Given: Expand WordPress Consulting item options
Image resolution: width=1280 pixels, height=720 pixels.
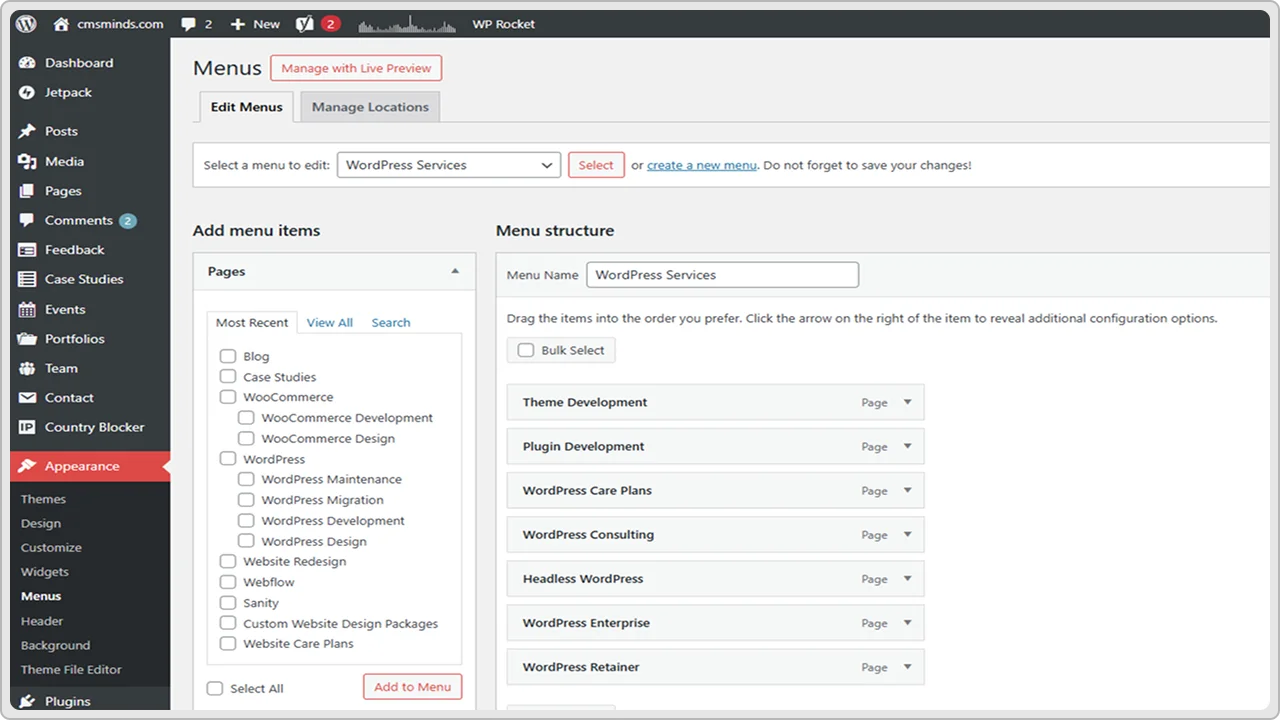Looking at the screenshot, I should (x=908, y=534).
